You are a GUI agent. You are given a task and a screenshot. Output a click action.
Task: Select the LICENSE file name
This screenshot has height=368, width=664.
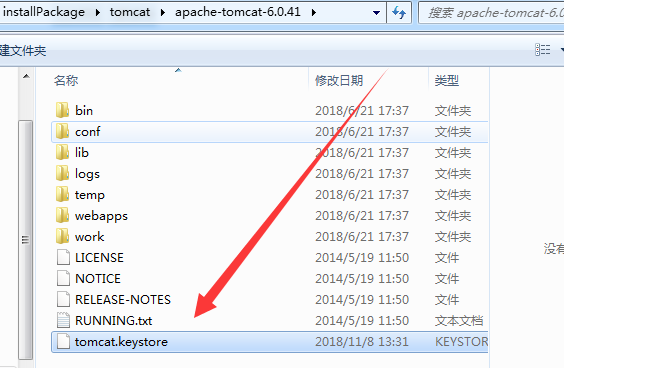click(99, 257)
